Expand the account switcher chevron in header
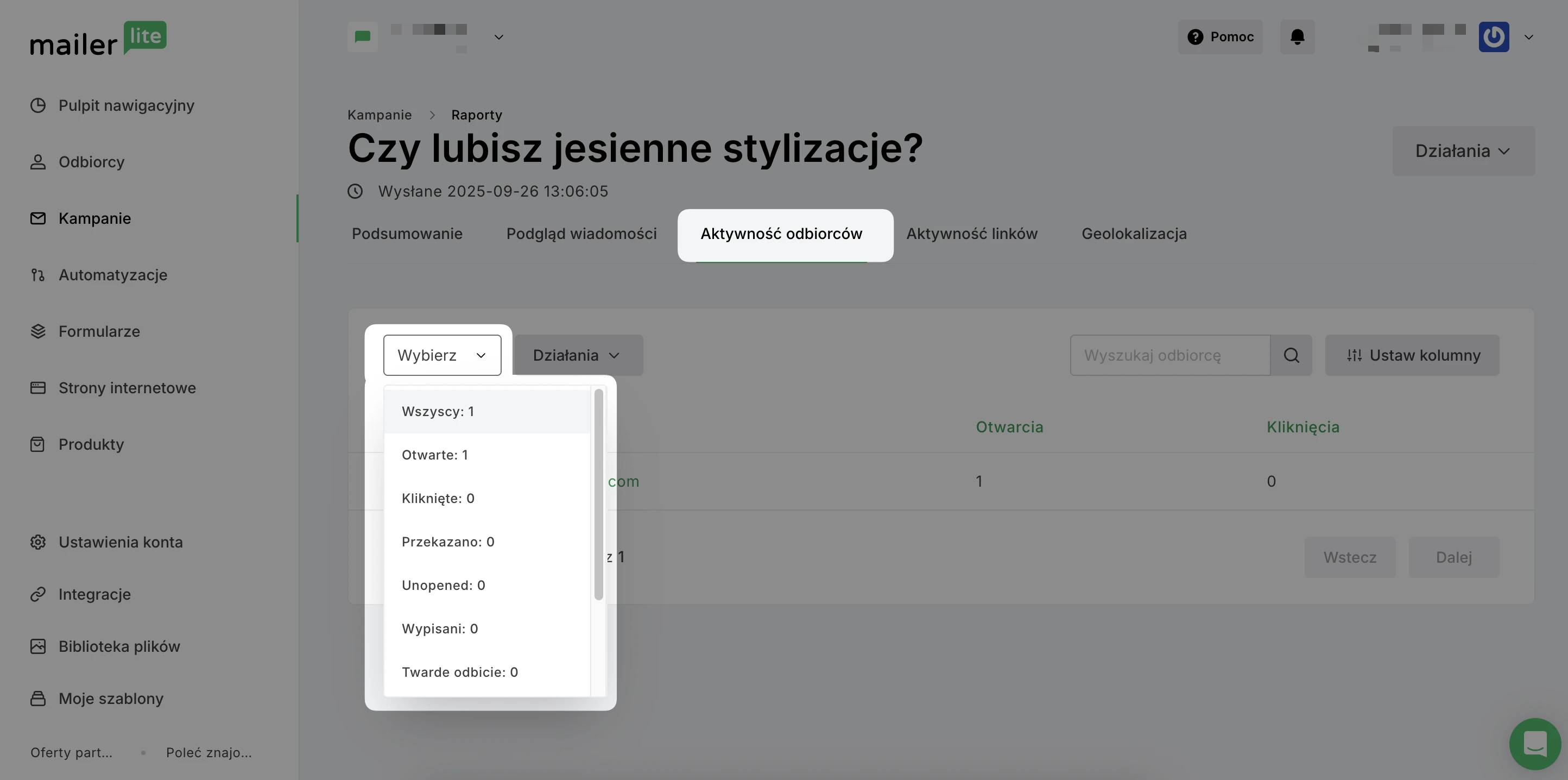The width and height of the screenshot is (1568, 780). pyautogui.click(x=498, y=37)
